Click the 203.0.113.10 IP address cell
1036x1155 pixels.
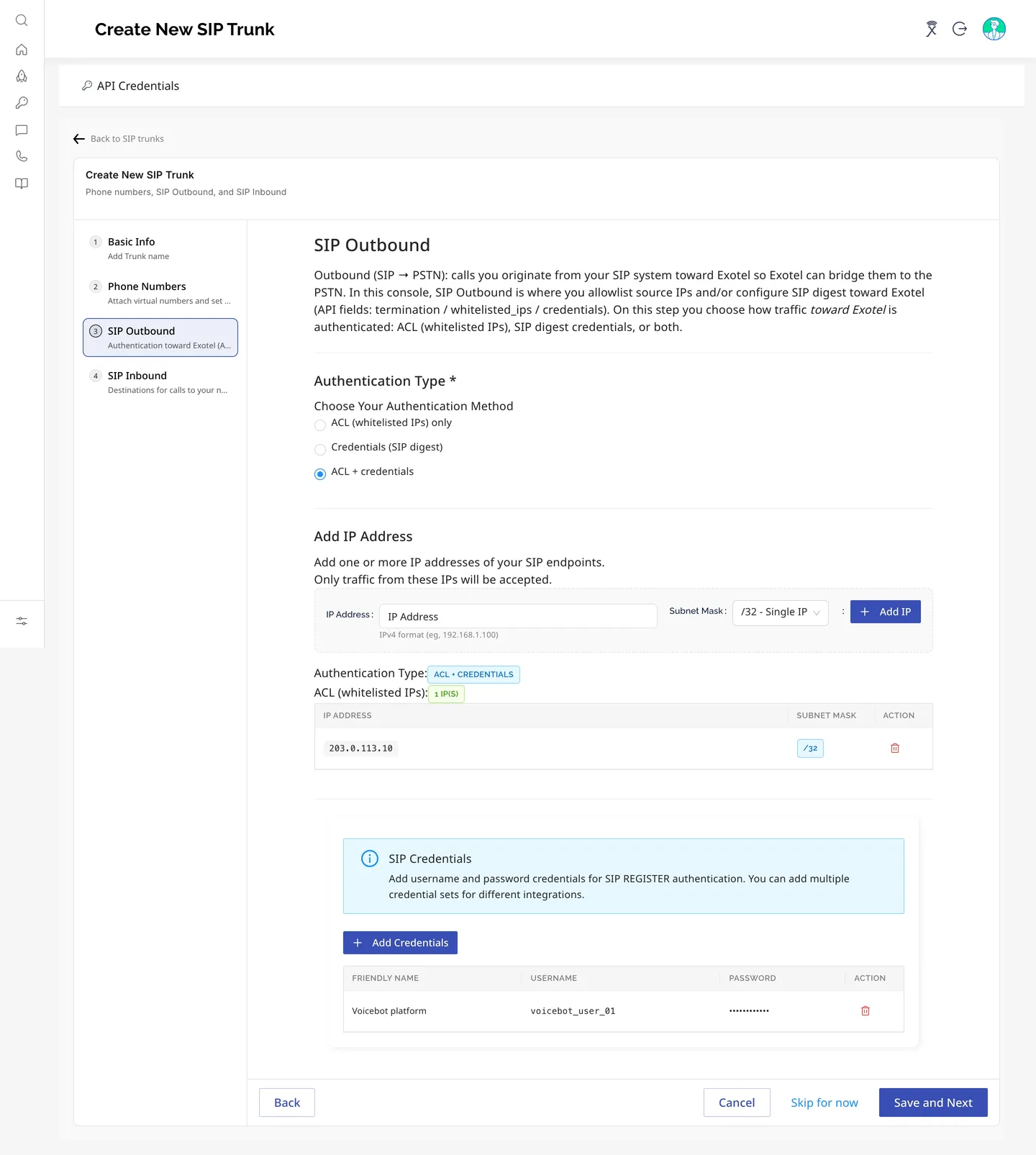point(360,748)
